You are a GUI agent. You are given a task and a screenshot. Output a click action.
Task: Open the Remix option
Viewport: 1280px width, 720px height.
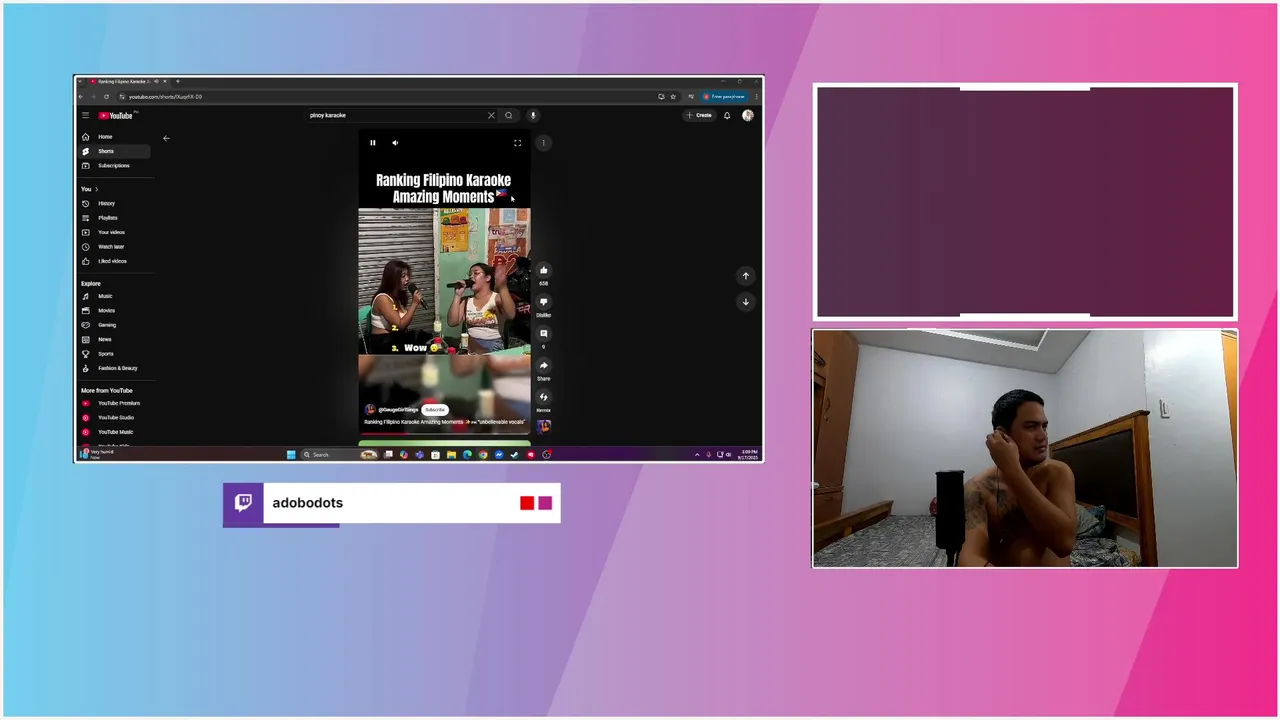544,397
